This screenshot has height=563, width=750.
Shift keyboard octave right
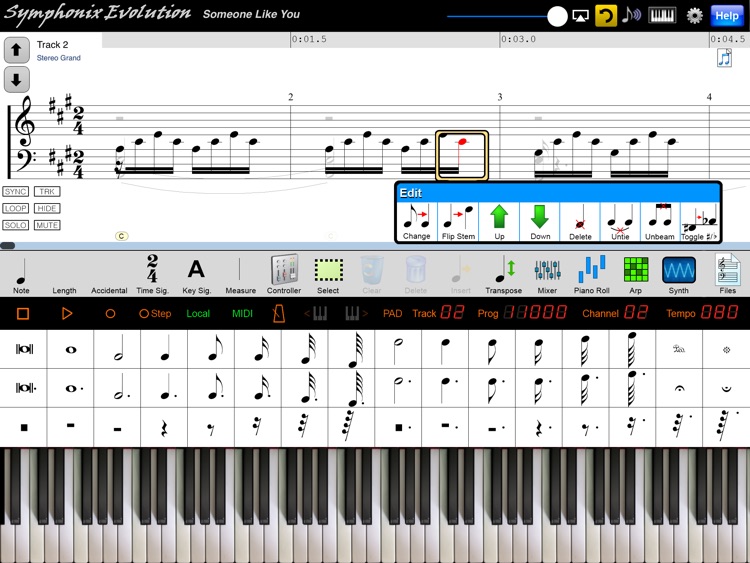click(x=356, y=314)
